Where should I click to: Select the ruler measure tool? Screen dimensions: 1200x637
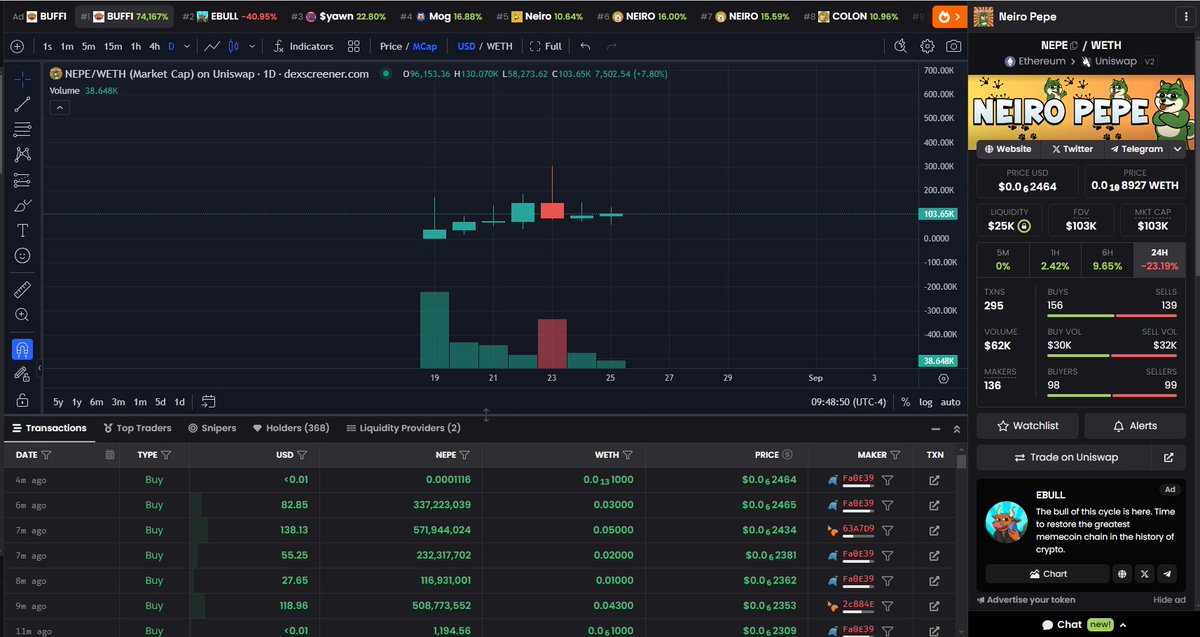click(x=22, y=289)
